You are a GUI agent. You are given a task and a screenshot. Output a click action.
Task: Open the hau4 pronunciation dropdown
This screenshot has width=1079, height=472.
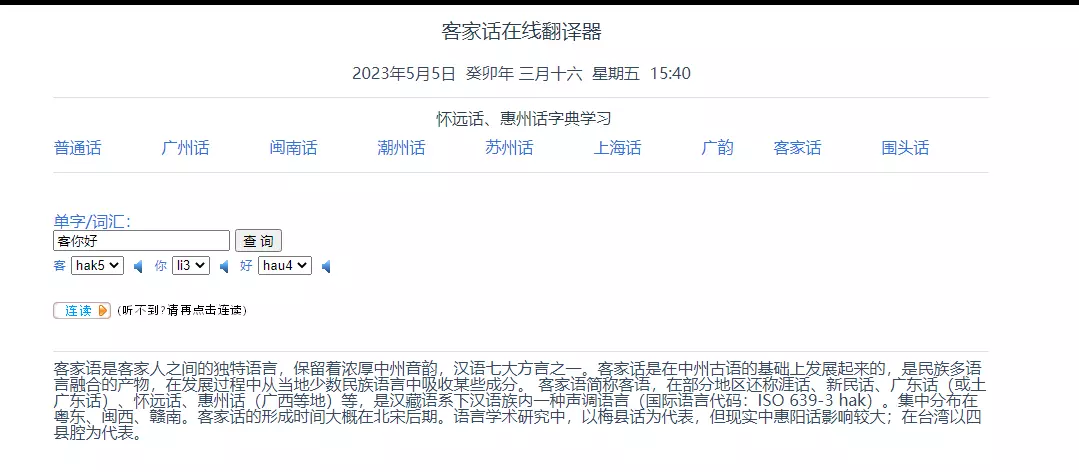[x=285, y=266]
